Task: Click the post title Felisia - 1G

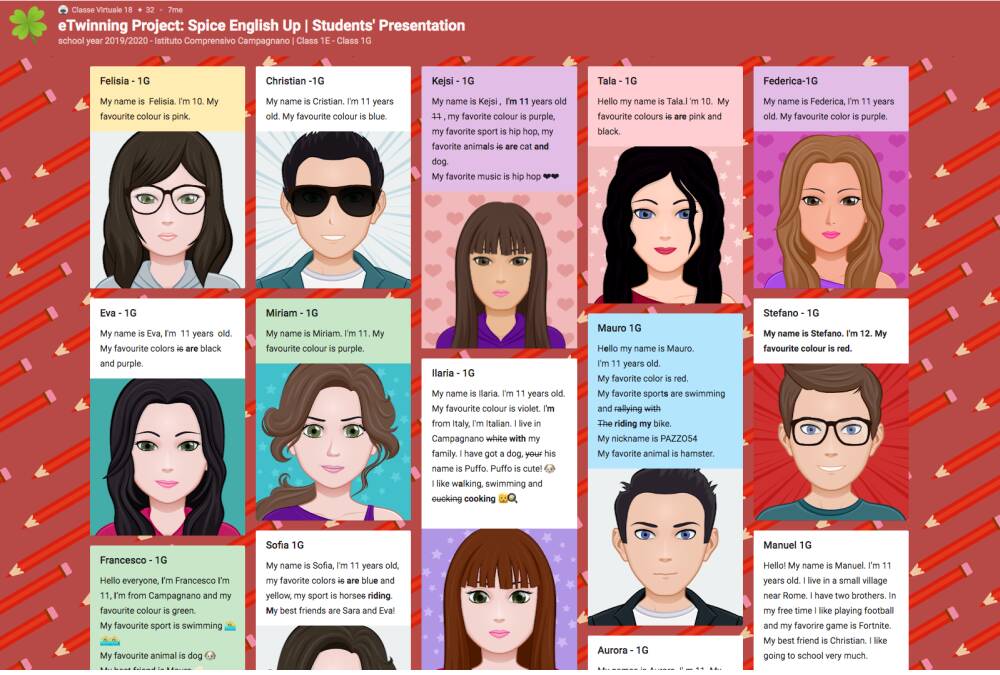Action: [x=125, y=81]
